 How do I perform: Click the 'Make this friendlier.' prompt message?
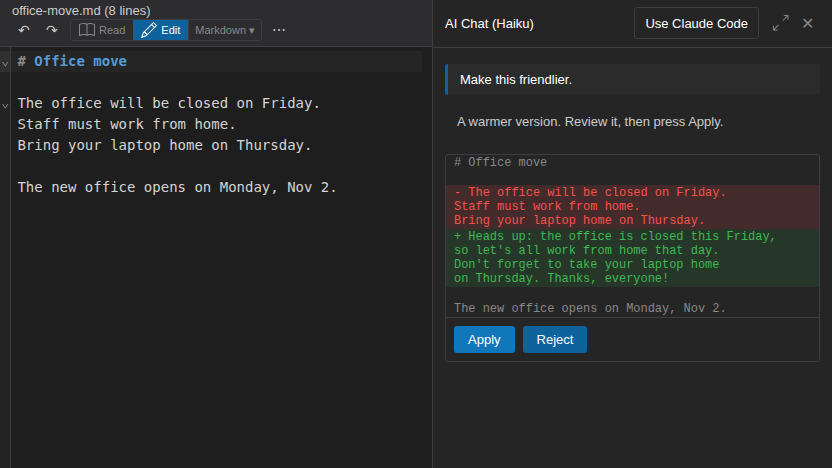tap(632, 80)
